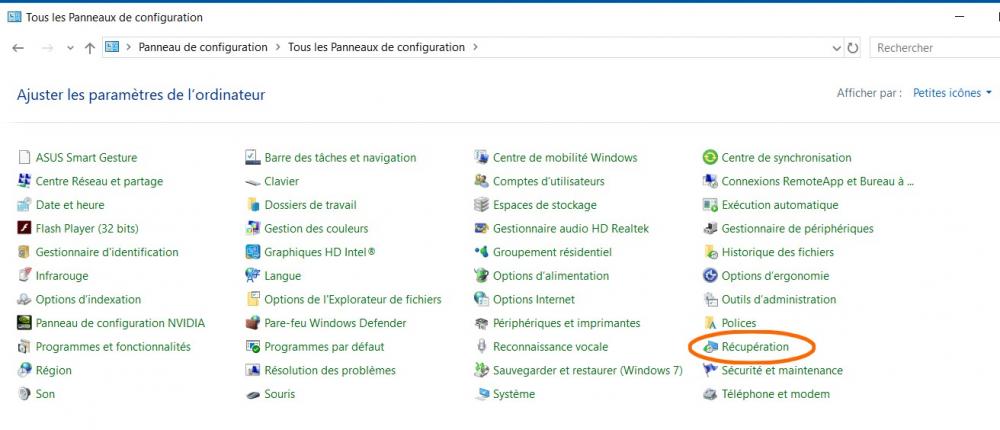
Task: Click Connexions RemoteApp et Bureau link
Action: coord(818,181)
